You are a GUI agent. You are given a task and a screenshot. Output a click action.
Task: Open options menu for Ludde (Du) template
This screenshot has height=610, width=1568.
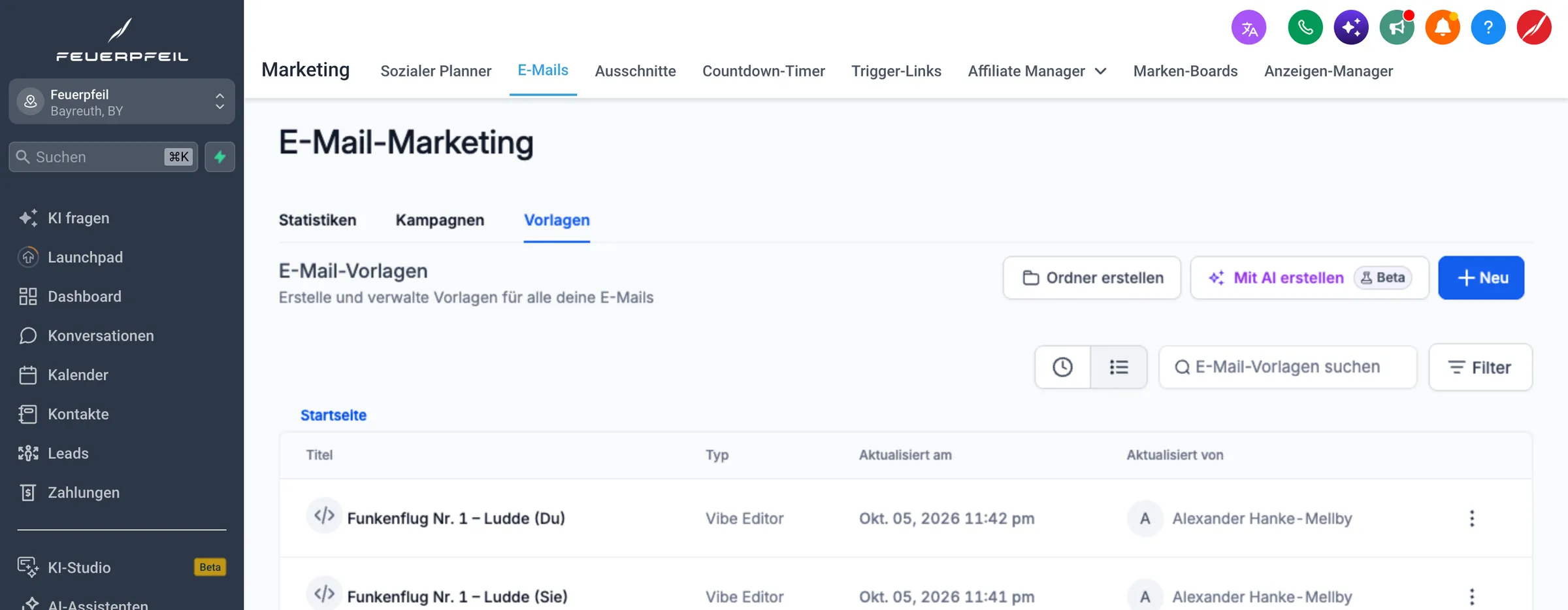(x=1472, y=518)
